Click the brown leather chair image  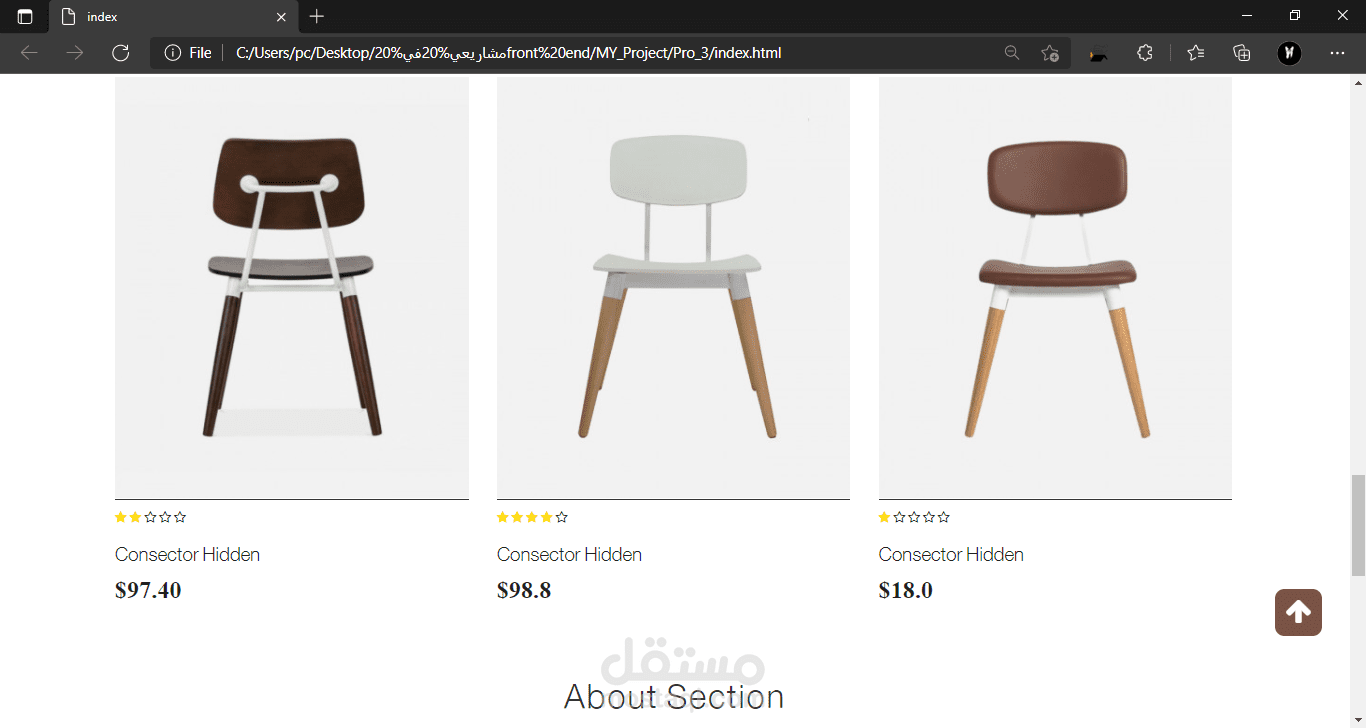(1055, 287)
